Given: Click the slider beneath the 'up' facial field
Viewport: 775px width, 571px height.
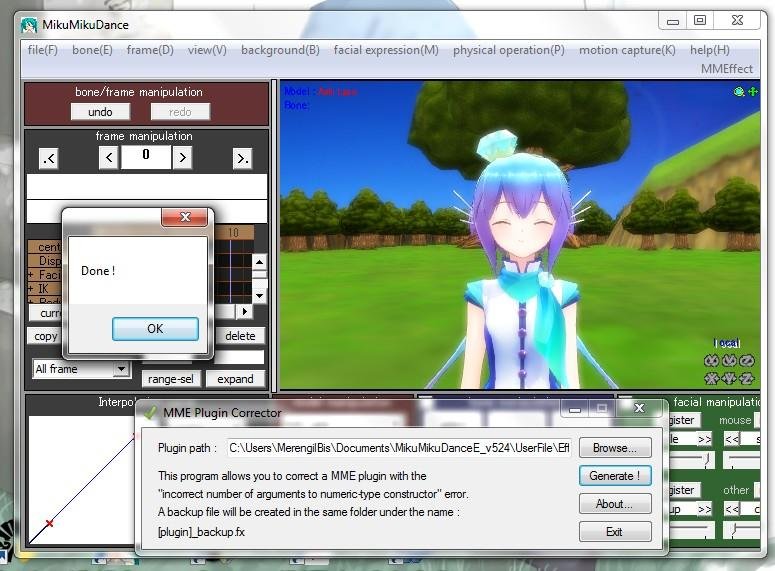Looking at the screenshot, I should coord(692,529).
